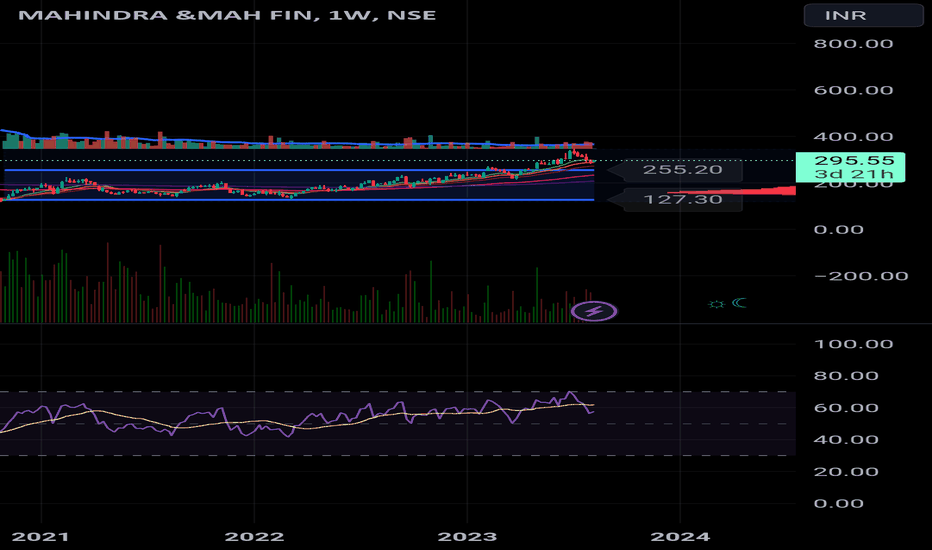The height and width of the screenshot is (550, 932).
Task: Click the -200.00 price axis label
Action: click(x=861, y=276)
